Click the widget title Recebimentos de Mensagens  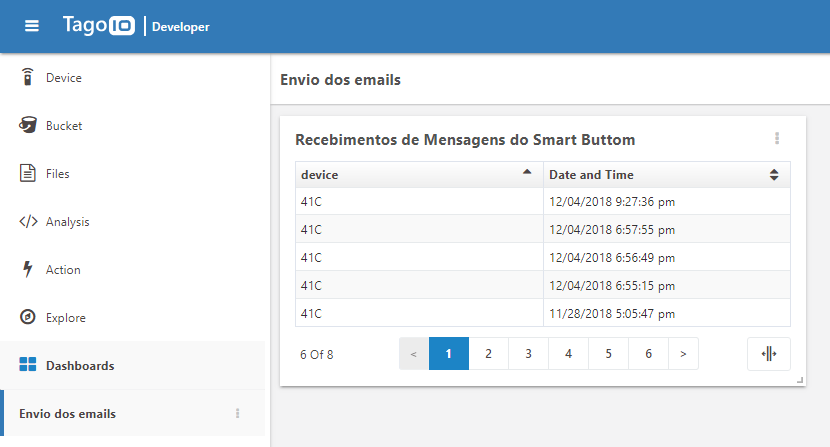(x=465, y=140)
